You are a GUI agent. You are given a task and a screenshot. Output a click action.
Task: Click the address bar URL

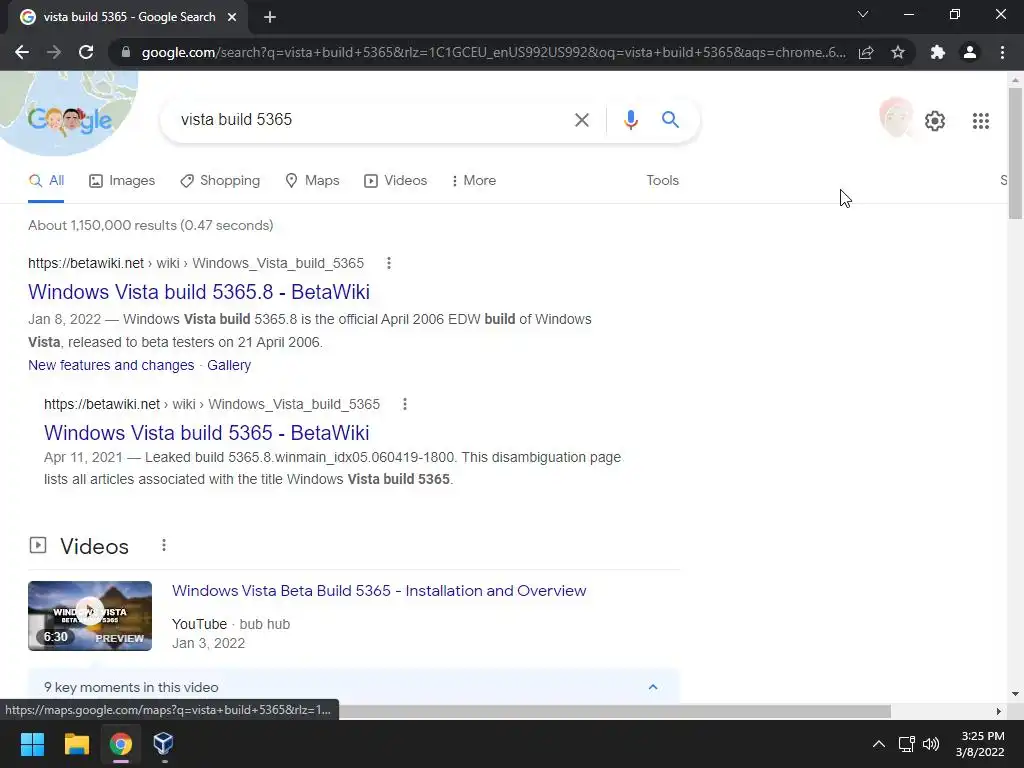(x=493, y=52)
